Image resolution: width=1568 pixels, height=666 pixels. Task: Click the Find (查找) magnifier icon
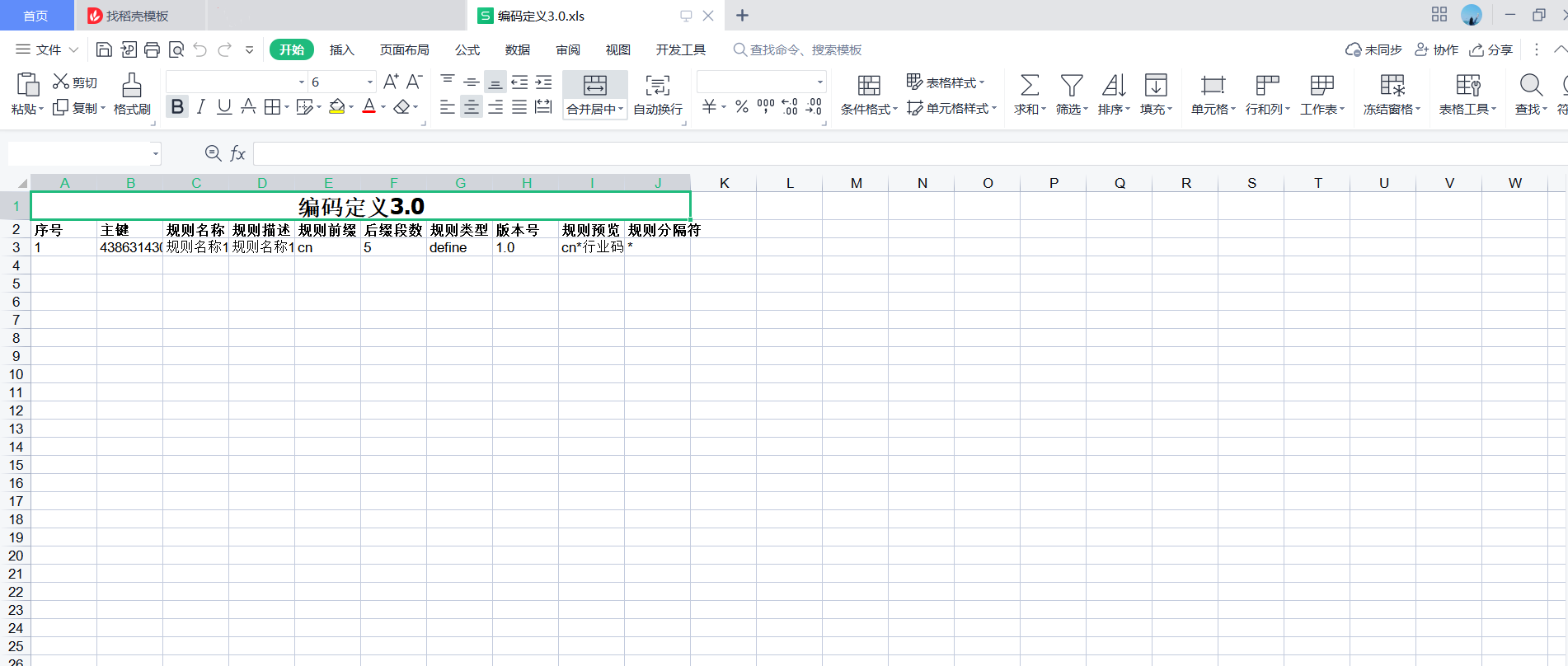click(1530, 85)
